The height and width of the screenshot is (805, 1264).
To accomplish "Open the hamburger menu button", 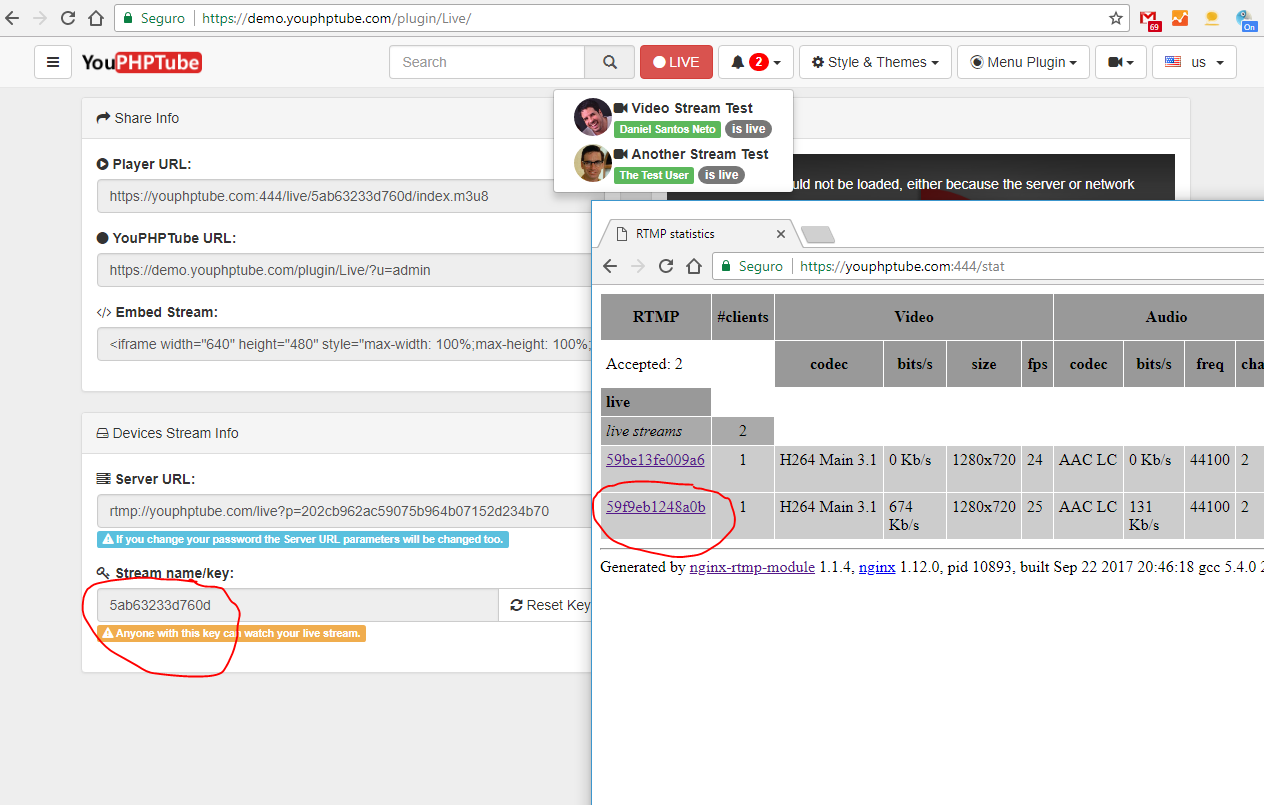I will click(53, 62).
